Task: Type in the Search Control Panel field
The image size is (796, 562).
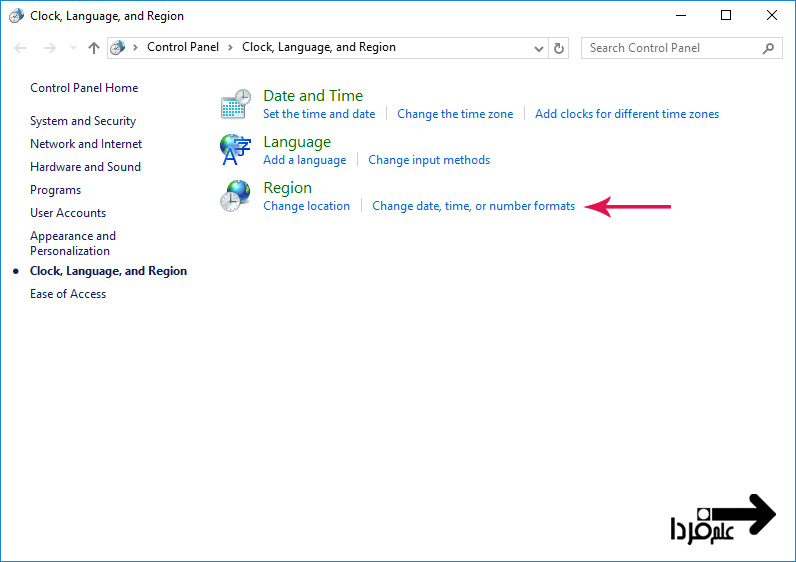Action: pos(670,48)
